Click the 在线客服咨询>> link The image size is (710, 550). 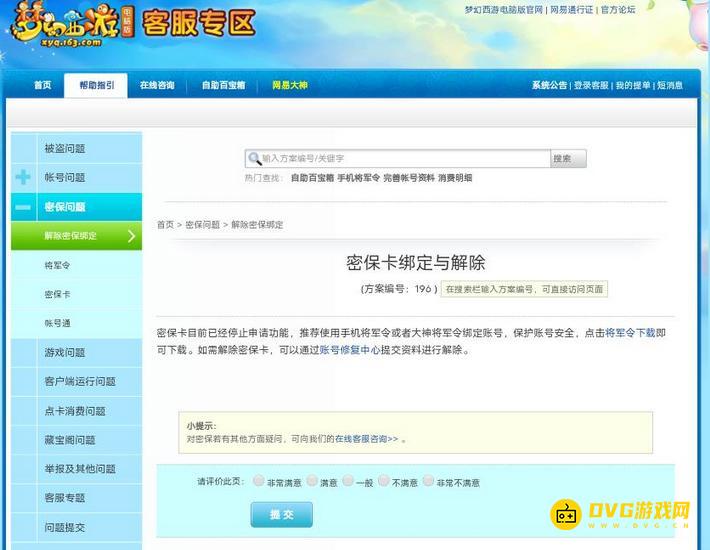[366, 439]
